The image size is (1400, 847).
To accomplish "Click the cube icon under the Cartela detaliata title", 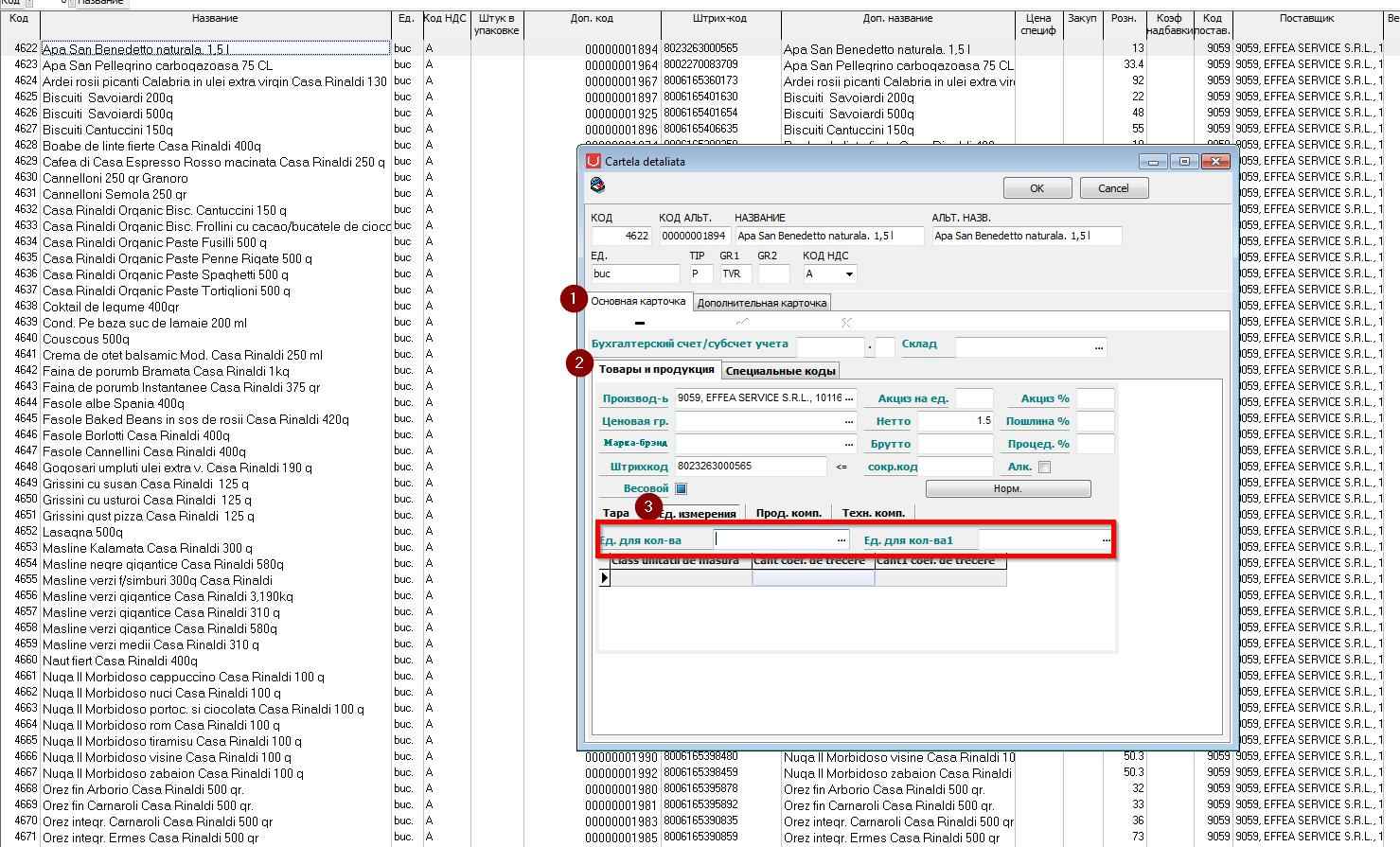I will click(x=597, y=185).
